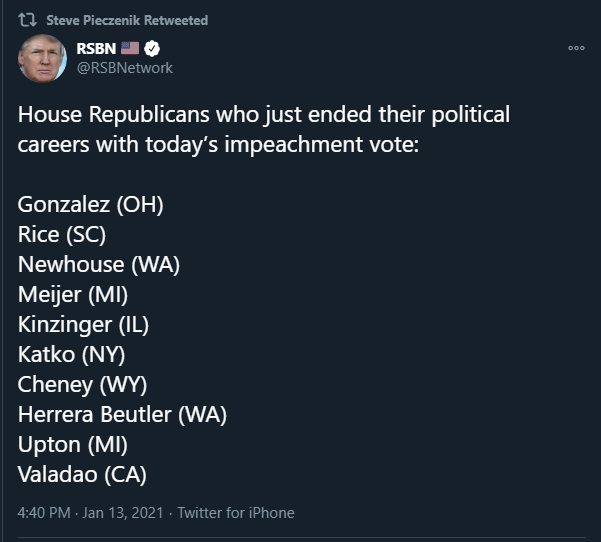Click the Upton (MI) line in tweet

tap(73, 444)
